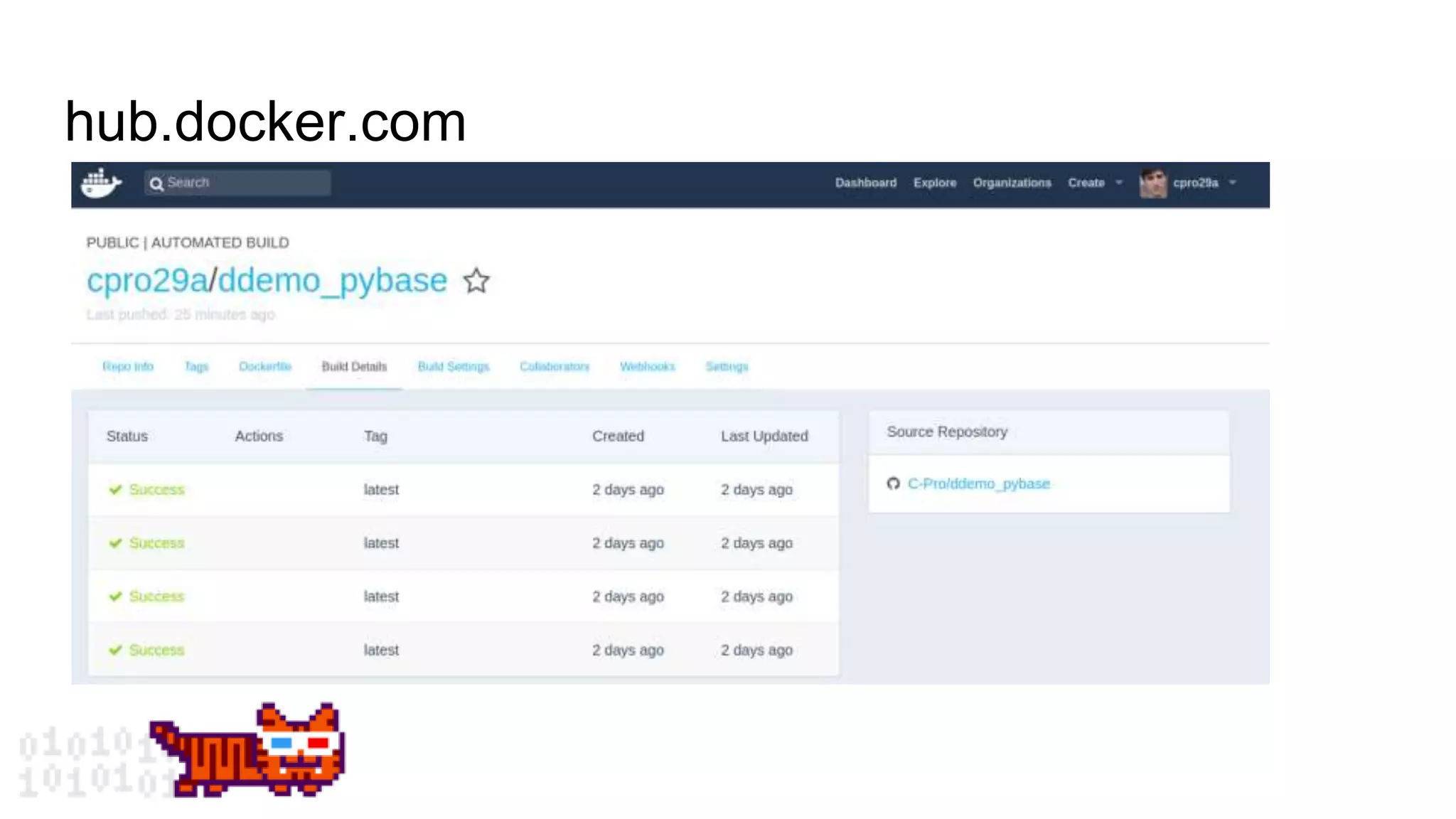Select the Build Details tab
1456x819 pixels.
[354, 366]
